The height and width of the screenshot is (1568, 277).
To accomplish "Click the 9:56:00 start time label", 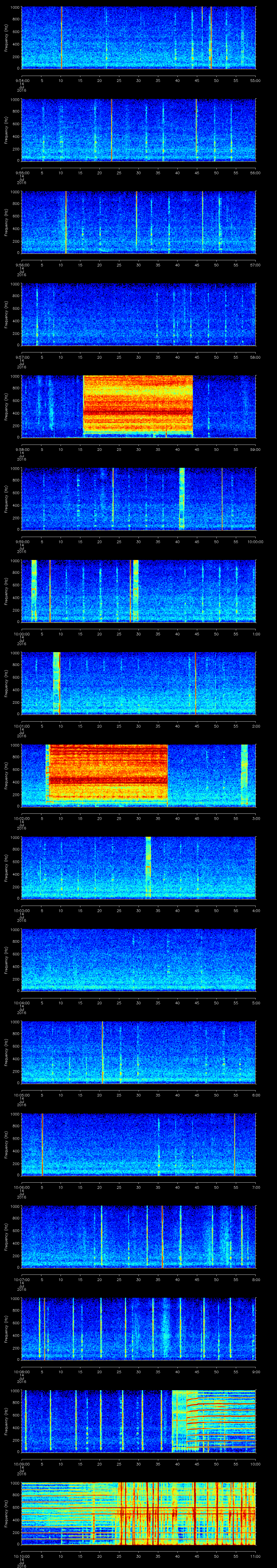I will pyautogui.click(x=22, y=265).
